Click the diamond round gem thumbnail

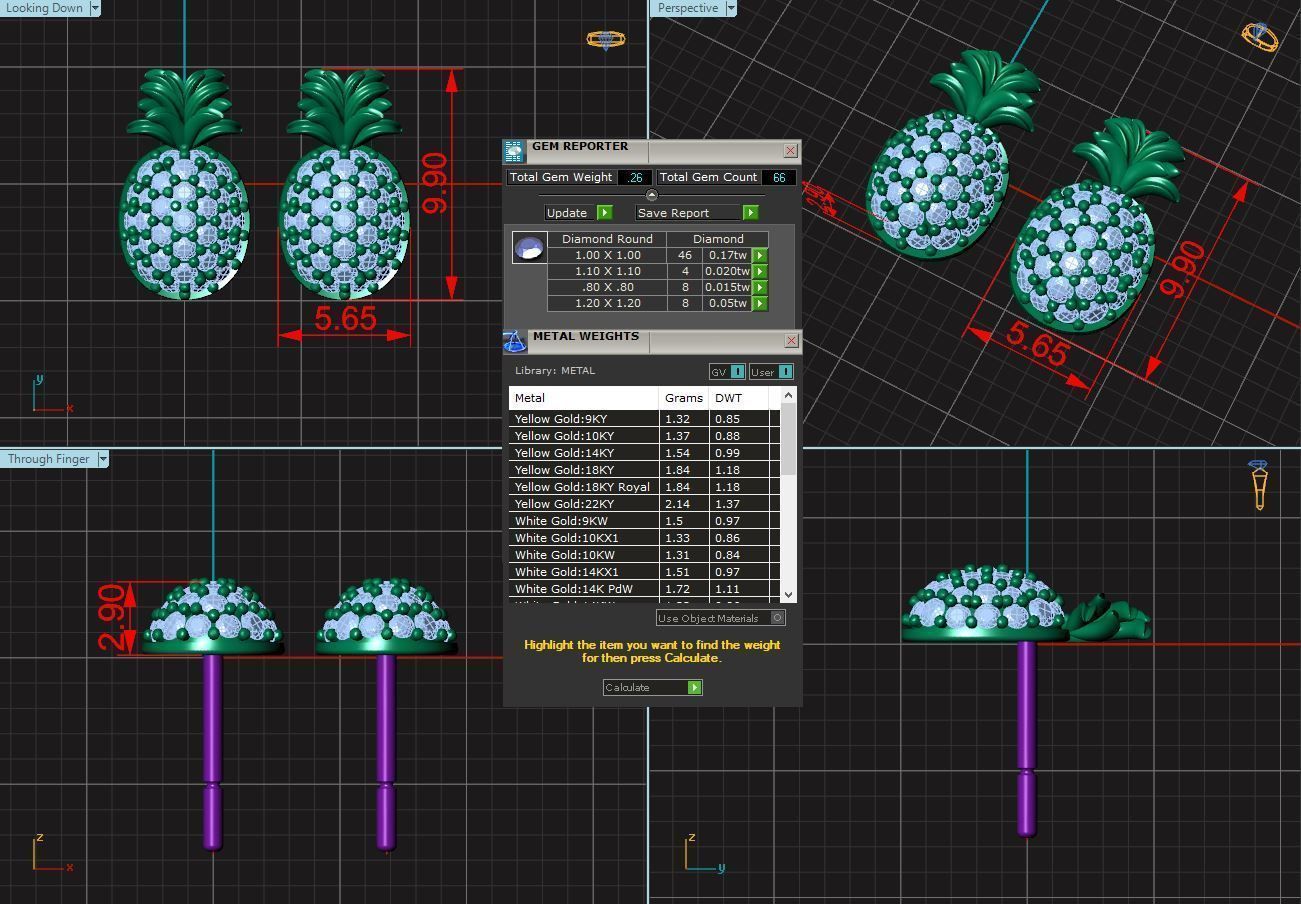(x=529, y=247)
